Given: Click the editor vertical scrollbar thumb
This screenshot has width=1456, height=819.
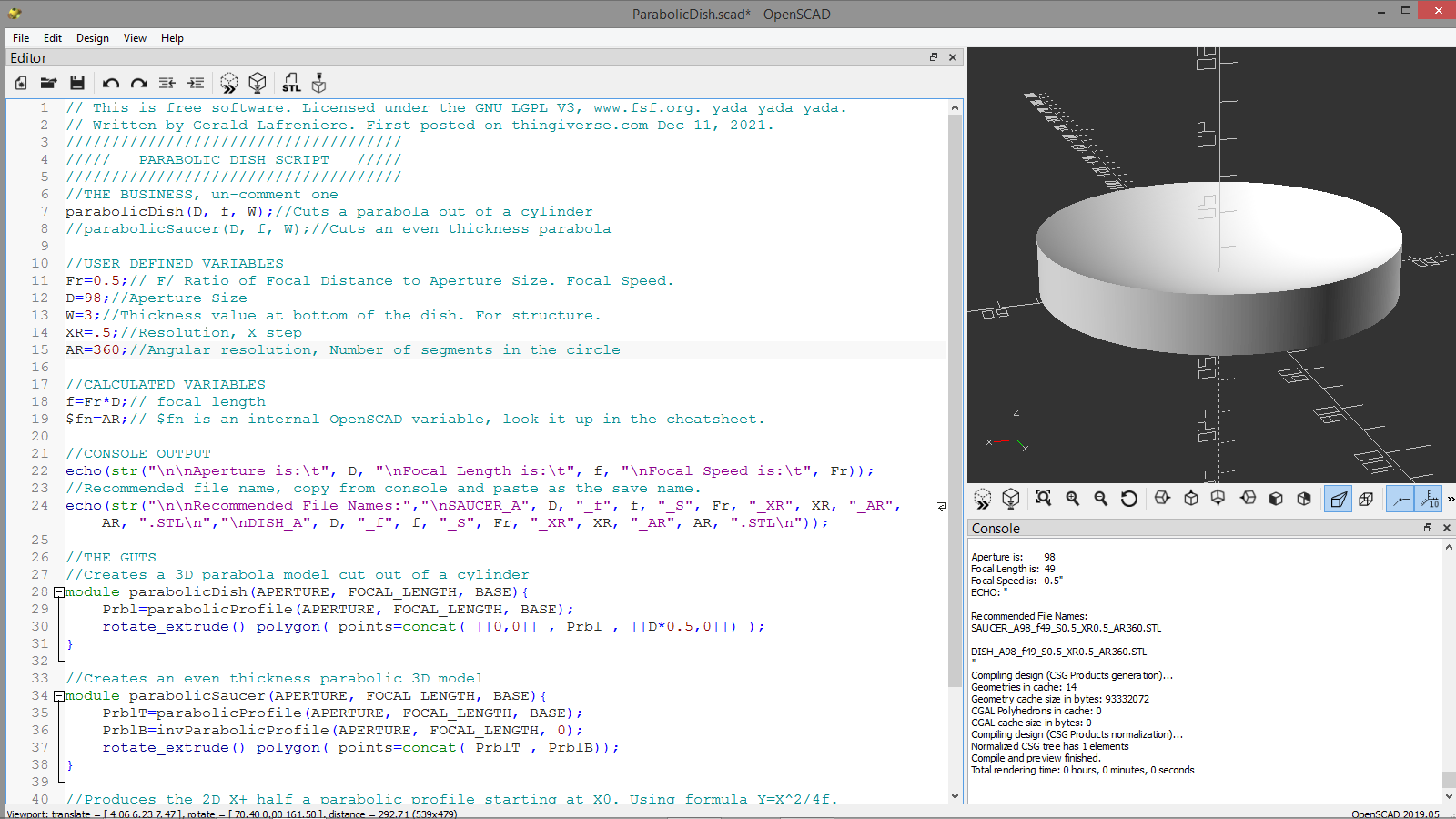Looking at the screenshot, I should click(x=955, y=400).
